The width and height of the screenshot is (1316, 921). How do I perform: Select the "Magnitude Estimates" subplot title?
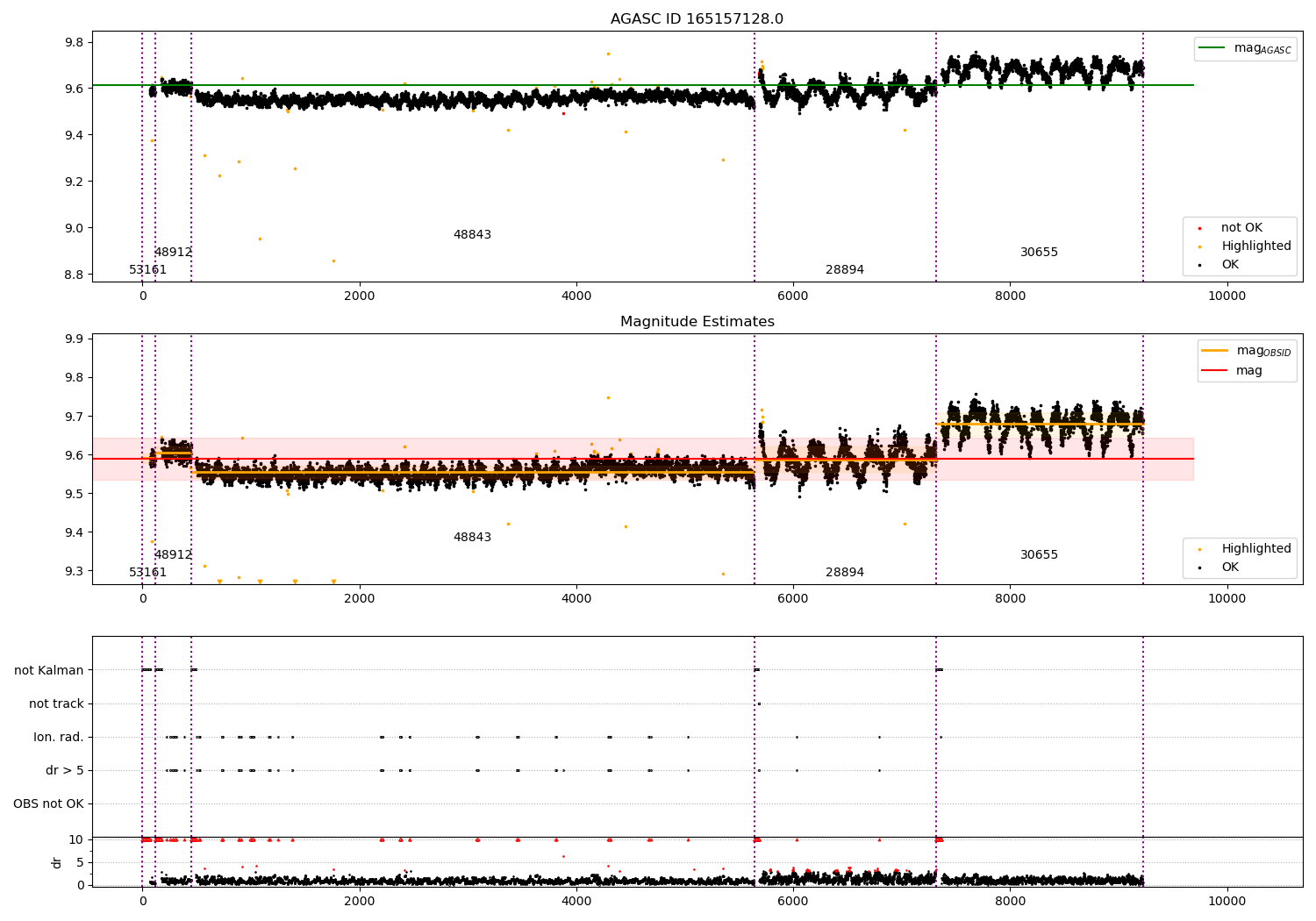697,322
